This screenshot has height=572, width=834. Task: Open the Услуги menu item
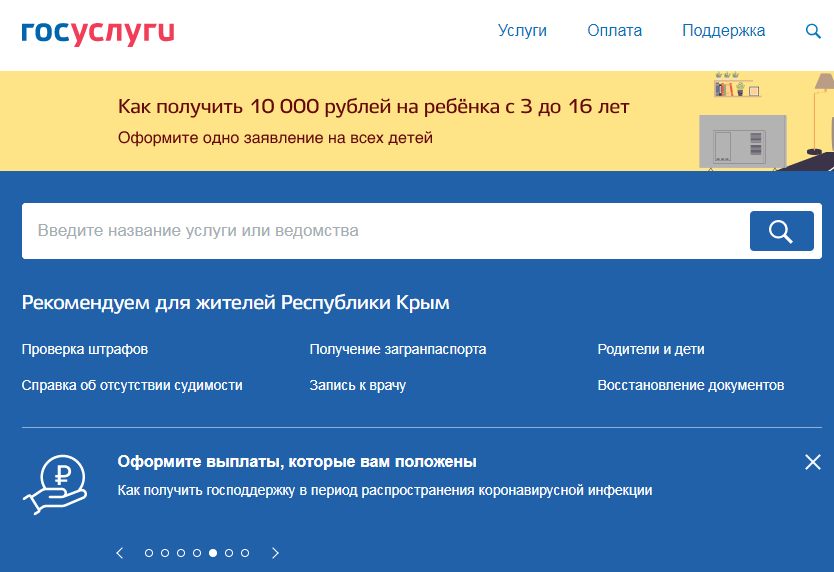click(522, 30)
